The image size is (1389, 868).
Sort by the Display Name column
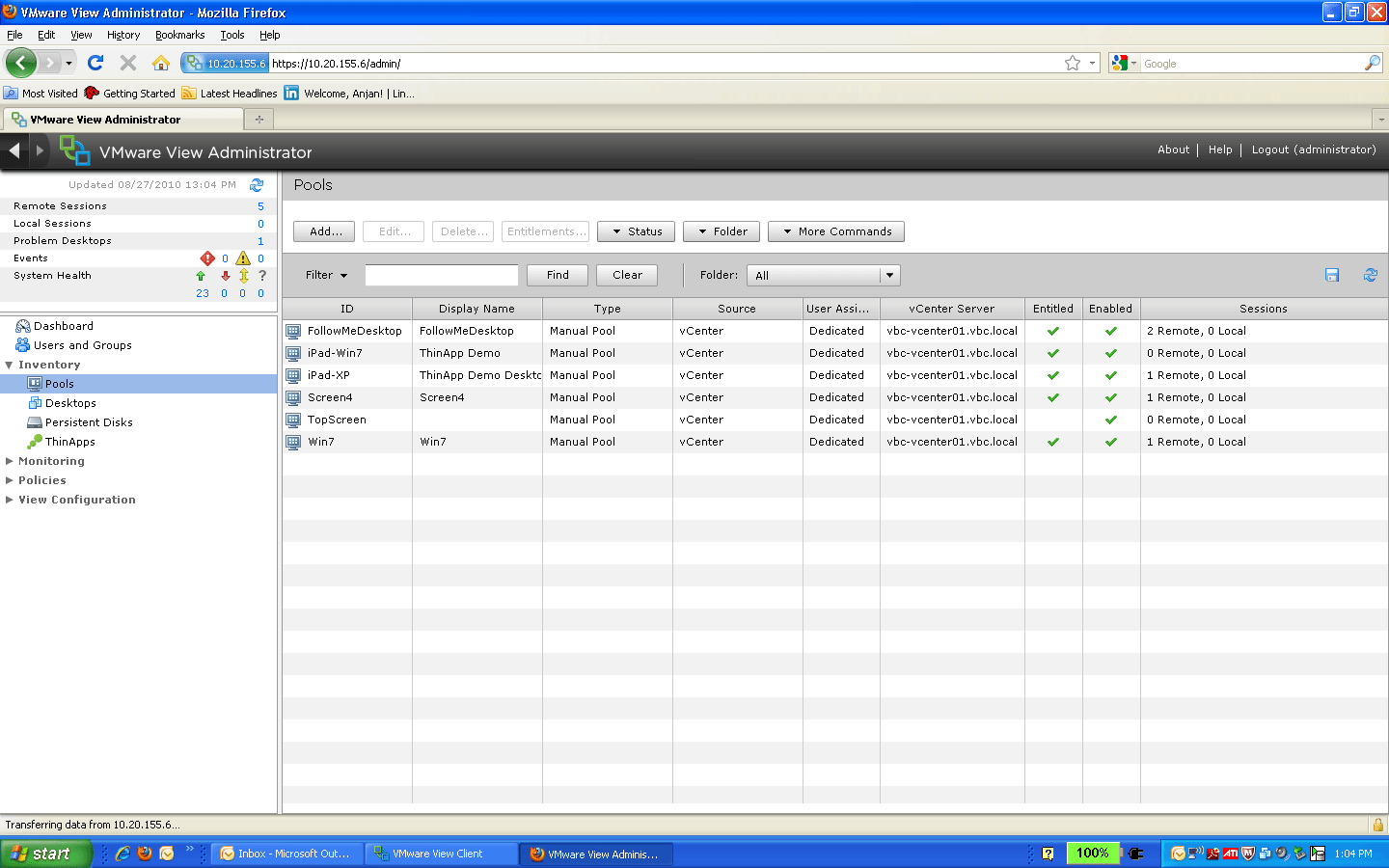click(477, 309)
